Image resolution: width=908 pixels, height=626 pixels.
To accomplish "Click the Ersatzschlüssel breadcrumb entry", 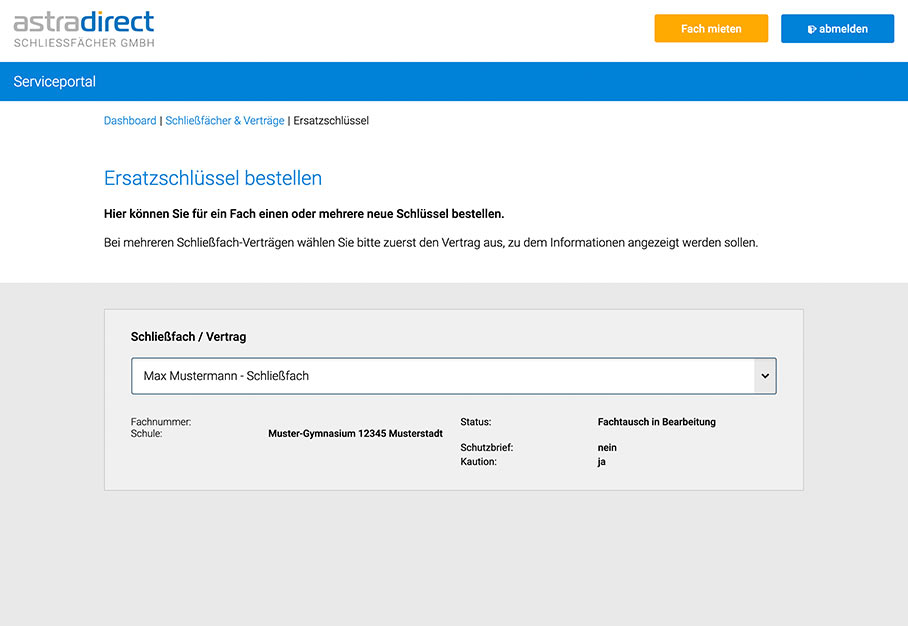I will coord(329,120).
